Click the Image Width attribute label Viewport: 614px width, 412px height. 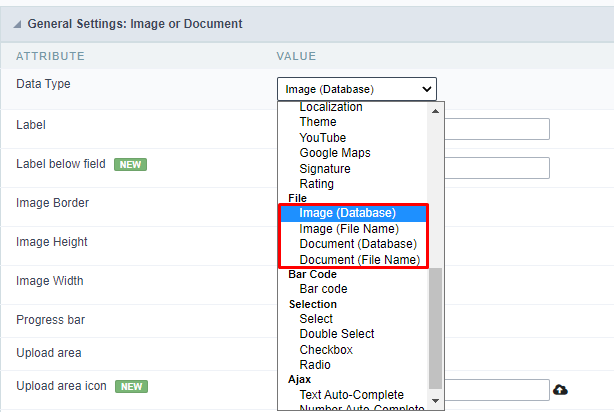tap(50, 281)
